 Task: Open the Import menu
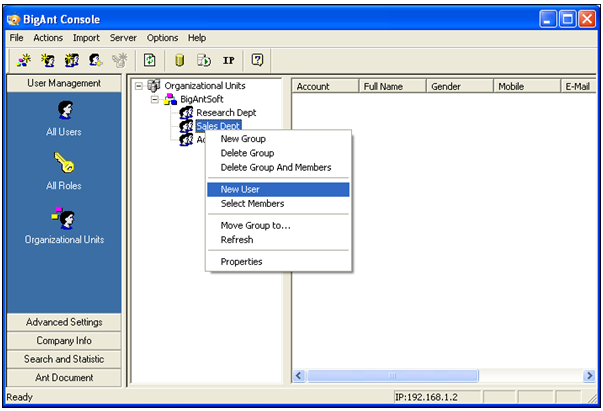coord(86,38)
